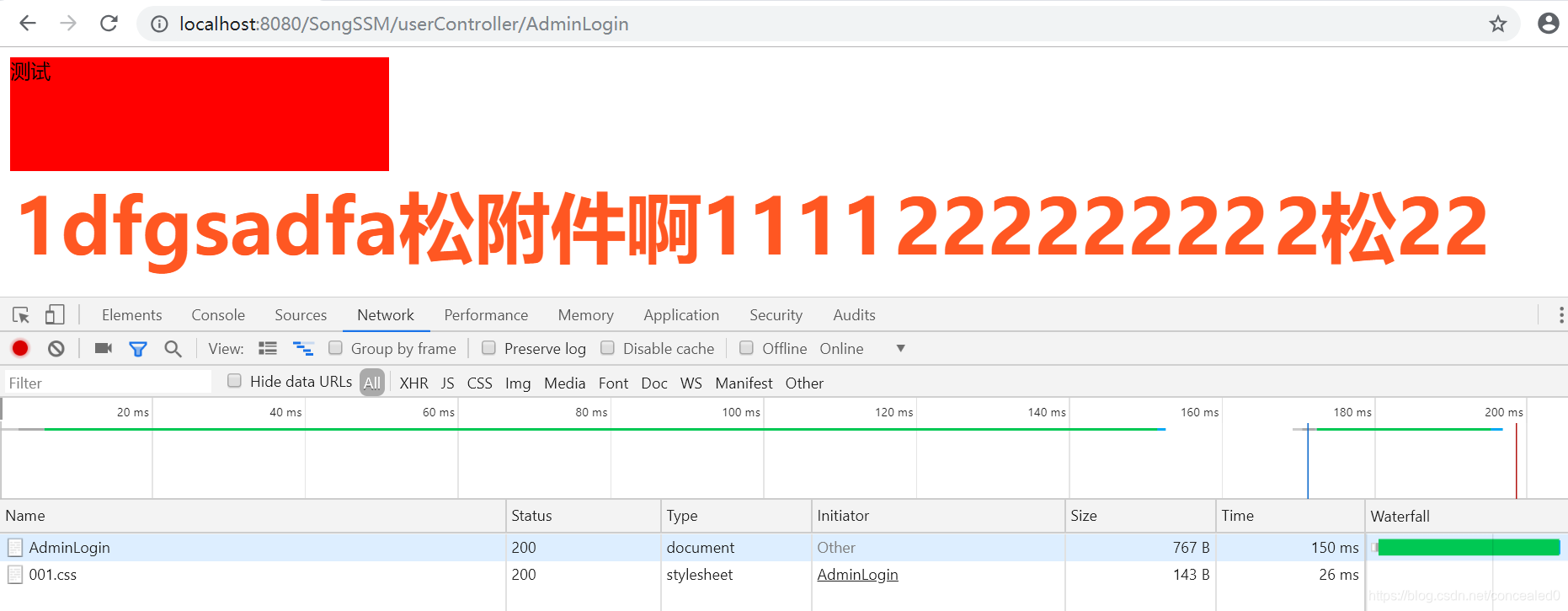
Task: Open network search magnifier
Action: [x=173, y=349]
